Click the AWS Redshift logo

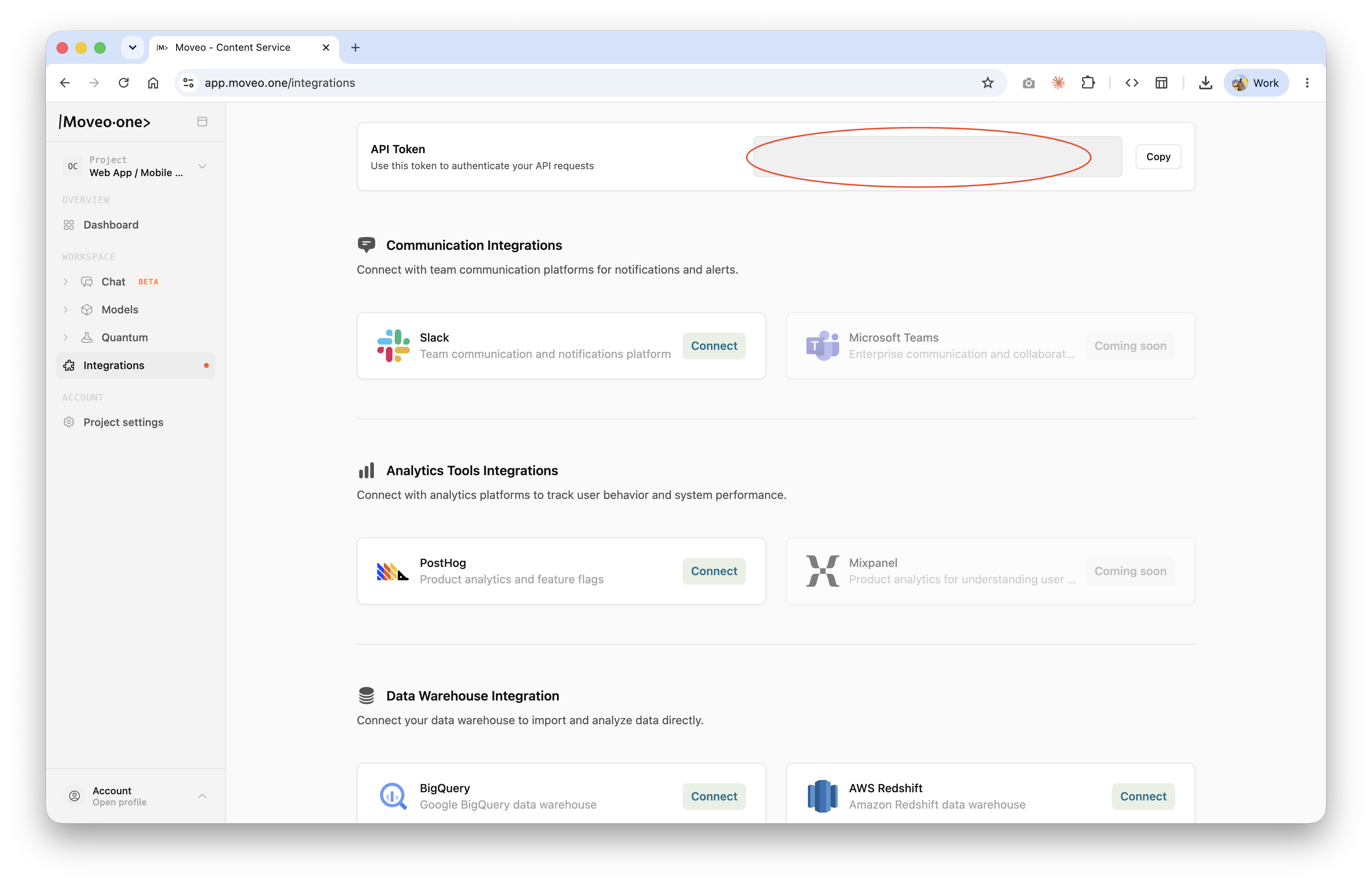click(822, 796)
